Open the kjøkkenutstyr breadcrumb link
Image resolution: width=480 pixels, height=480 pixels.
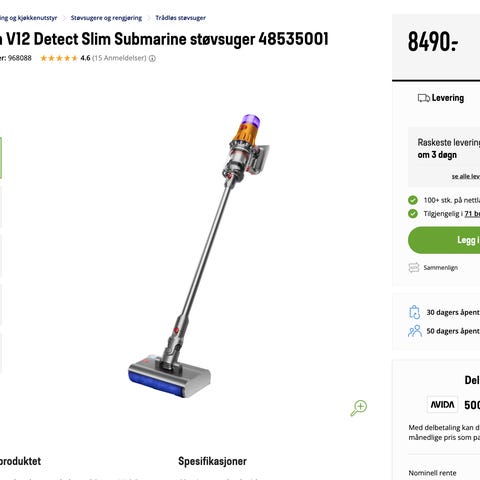pos(28,18)
